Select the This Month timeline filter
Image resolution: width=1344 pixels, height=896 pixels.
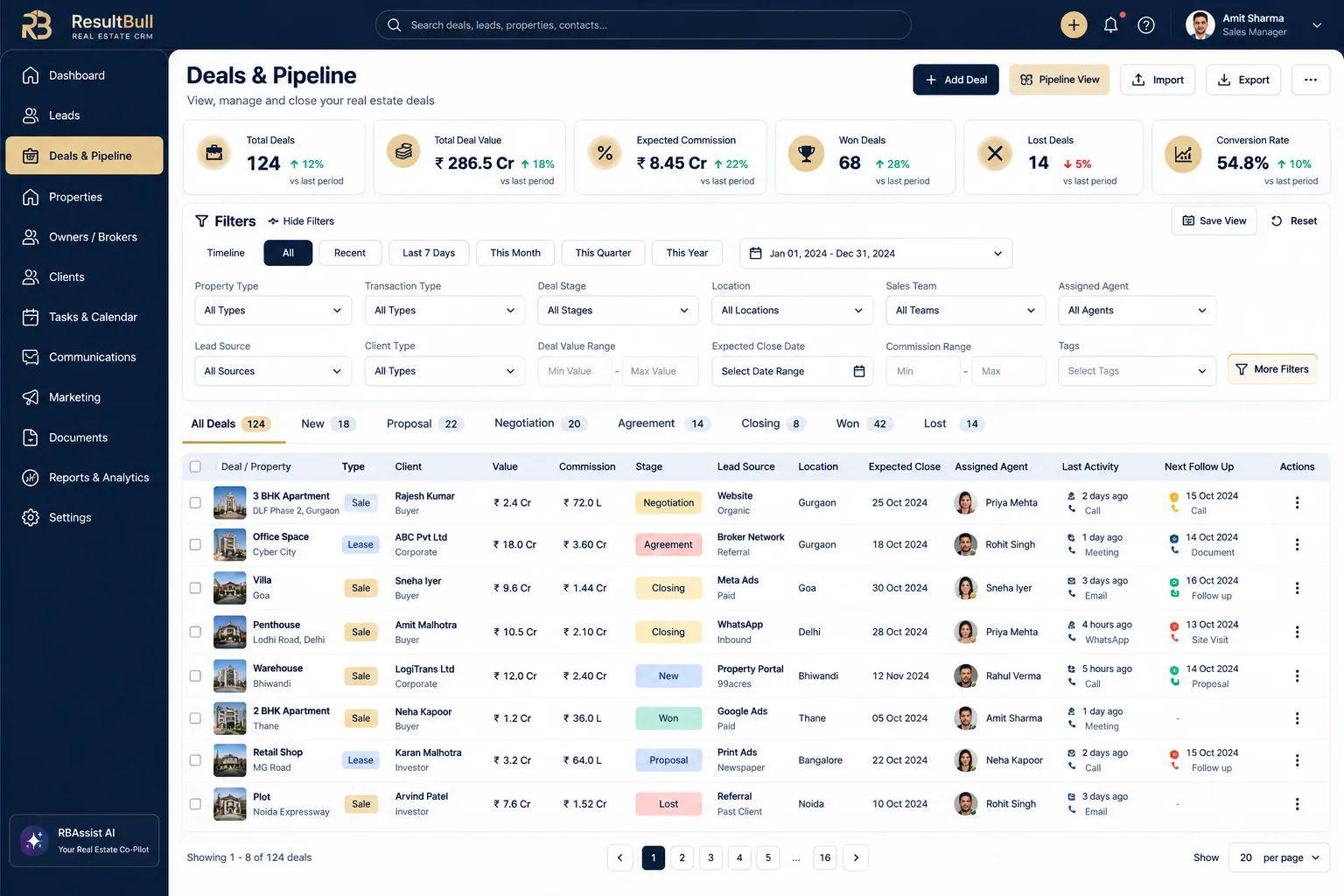[515, 253]
